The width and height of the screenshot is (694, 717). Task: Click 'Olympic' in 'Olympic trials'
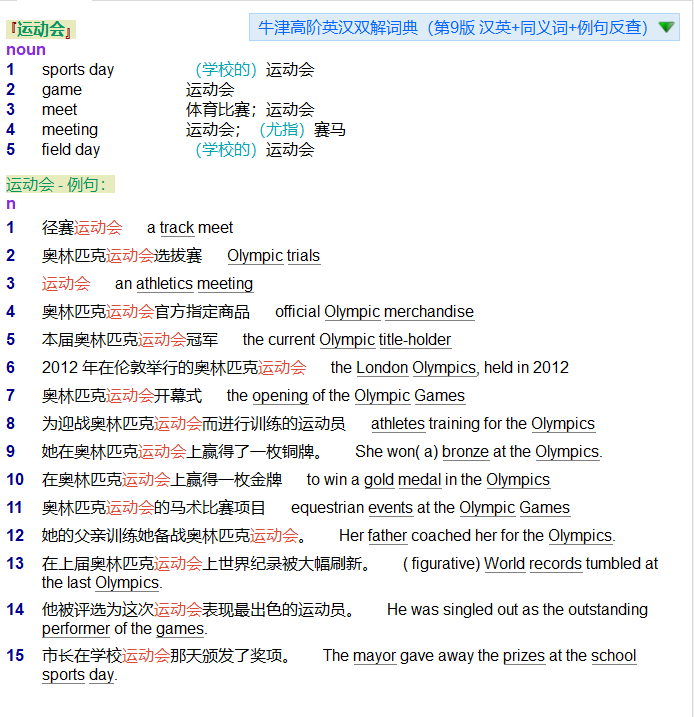tap(255, 256)
